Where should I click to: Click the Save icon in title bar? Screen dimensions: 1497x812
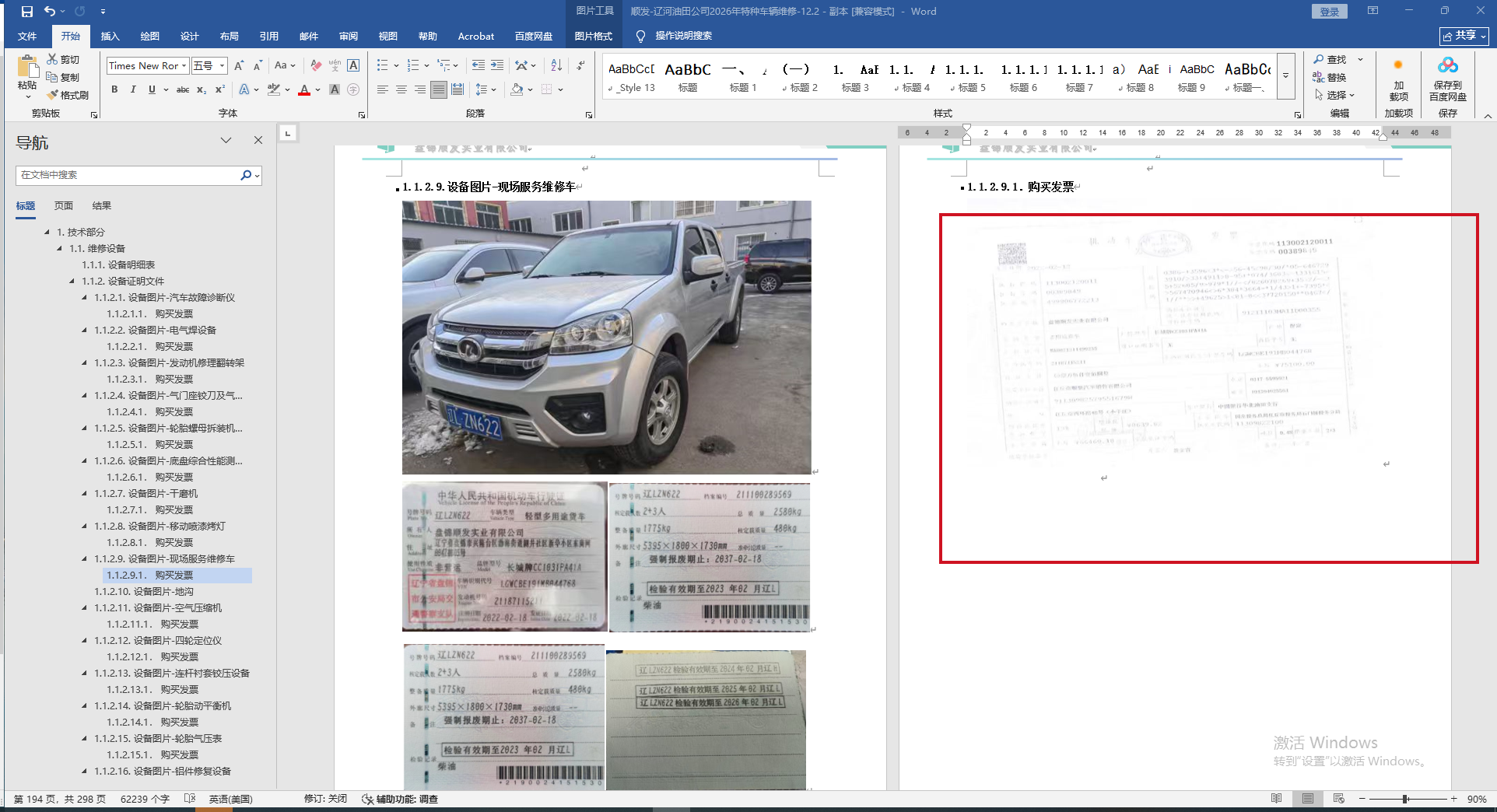27,12
